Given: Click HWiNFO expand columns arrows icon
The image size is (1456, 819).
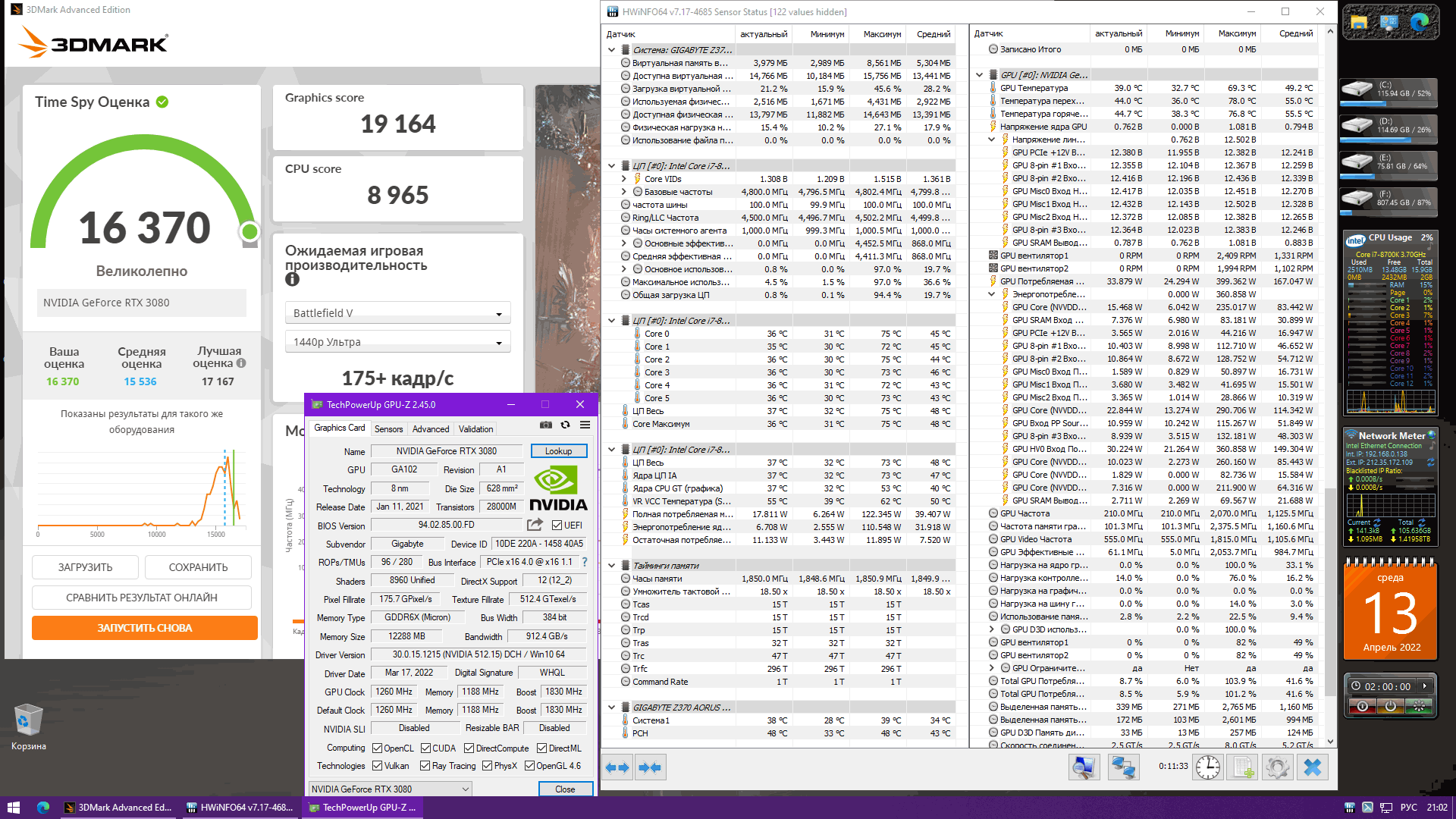Looking at the screenshot, I should click(617, 767).
